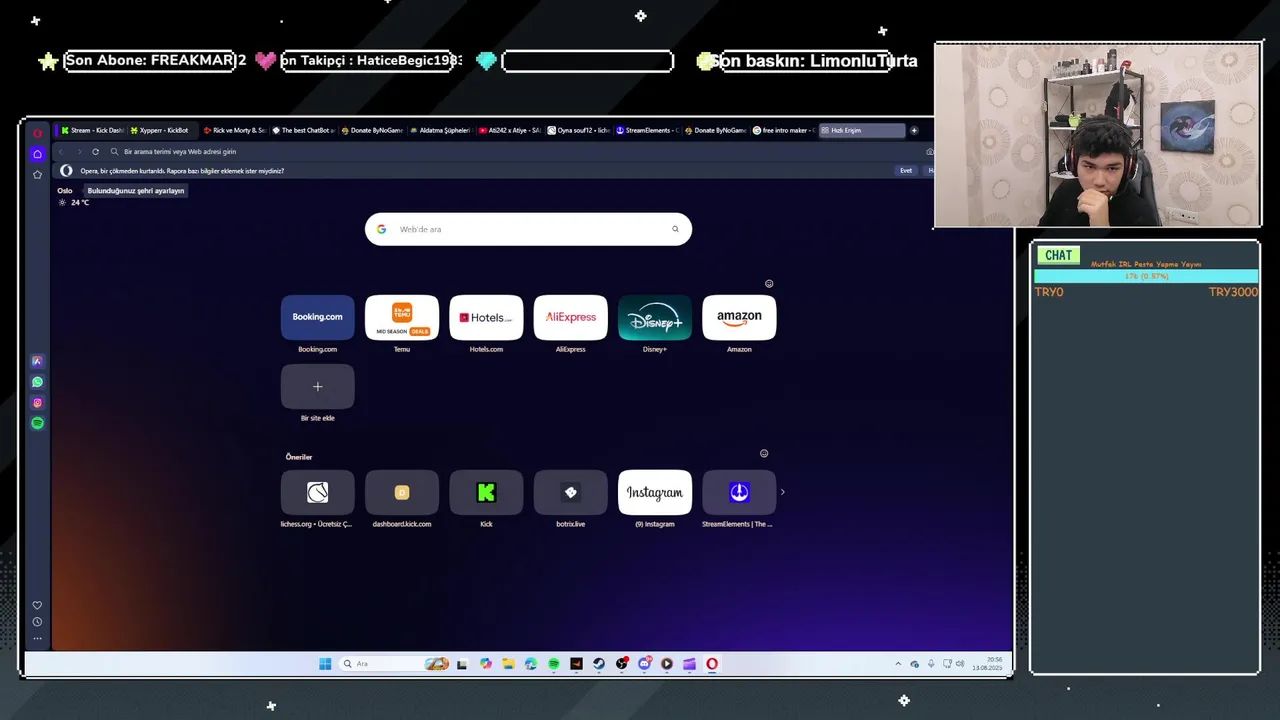The width and height of the screenshot is (1280, 720).
Task: Show hidden tray icons chevron
Action: pos(898,664)
